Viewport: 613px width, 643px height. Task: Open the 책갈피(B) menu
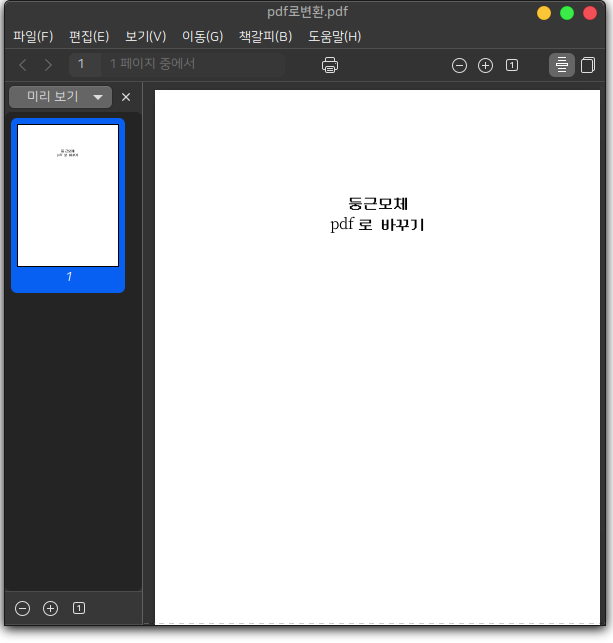click(x=265, y=37)
